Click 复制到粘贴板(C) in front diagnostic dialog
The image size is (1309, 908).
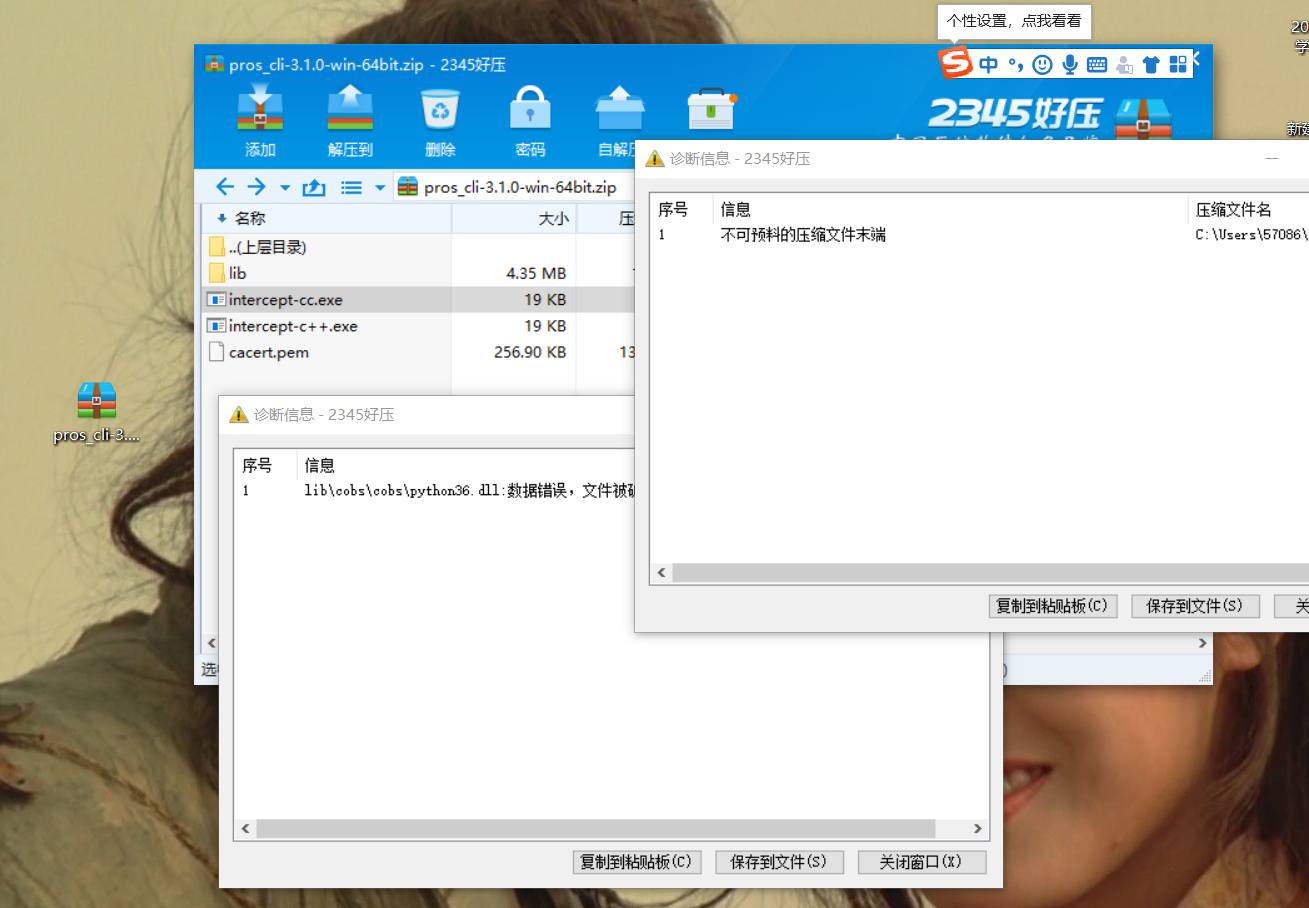pos(1053,606)
